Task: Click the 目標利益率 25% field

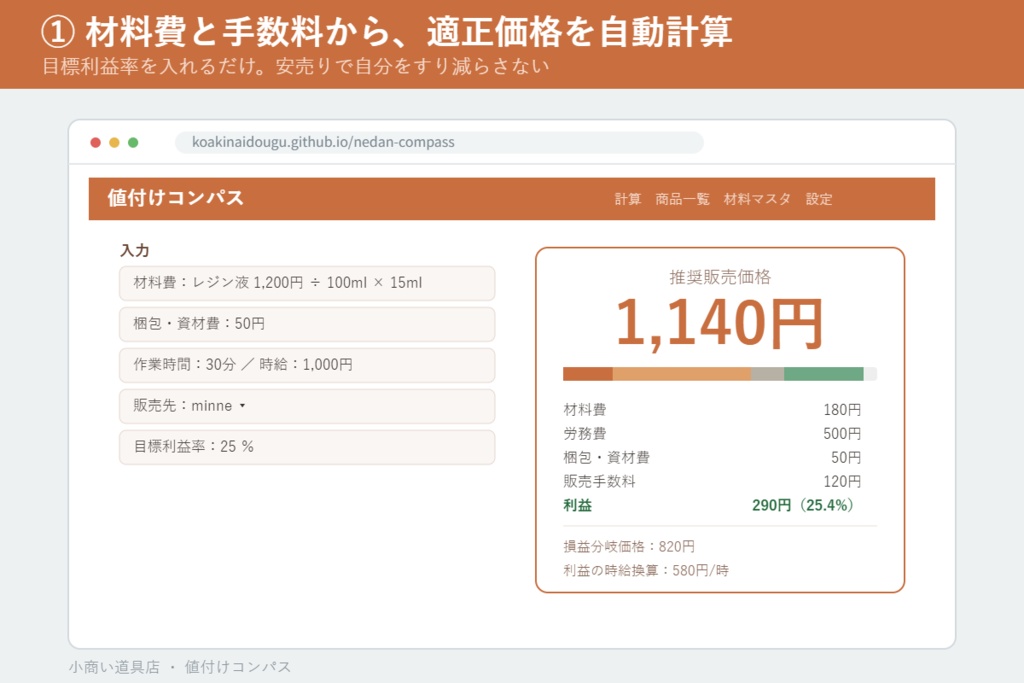Action: [x=307, y=447]
